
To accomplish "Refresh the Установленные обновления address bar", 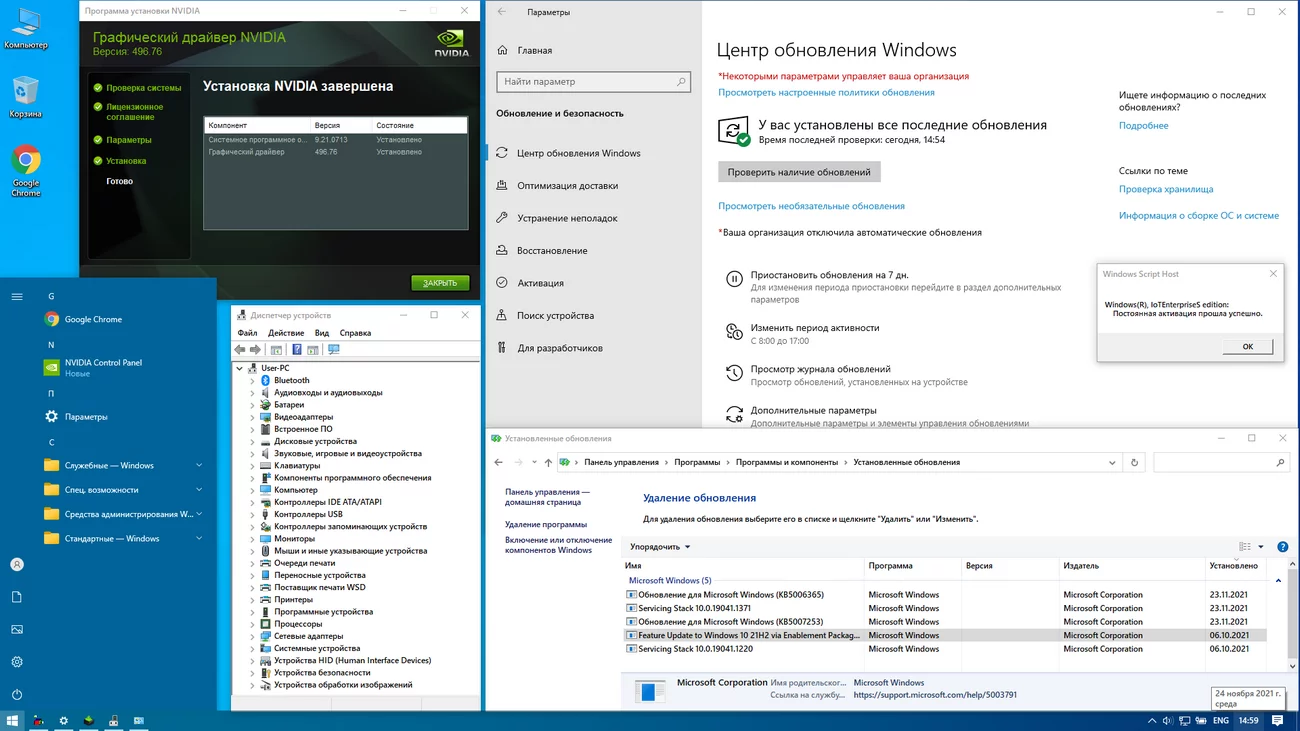I will tap(1134, 463).
